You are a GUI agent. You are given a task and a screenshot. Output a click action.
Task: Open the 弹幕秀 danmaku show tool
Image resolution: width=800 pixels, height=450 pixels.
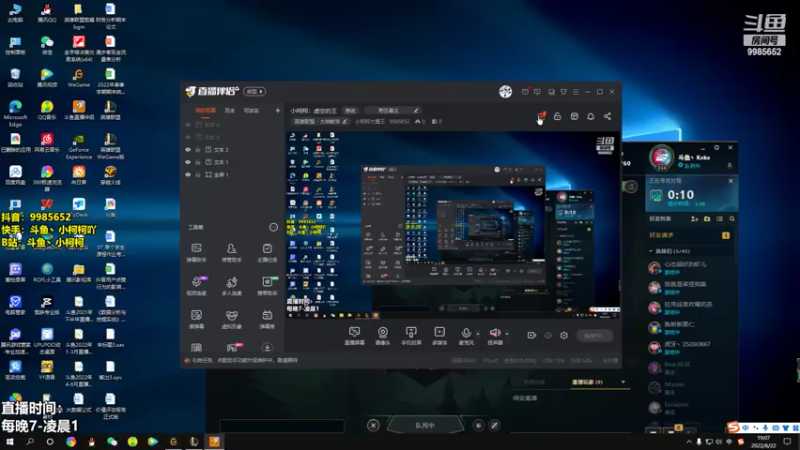(x=267, y=319)
